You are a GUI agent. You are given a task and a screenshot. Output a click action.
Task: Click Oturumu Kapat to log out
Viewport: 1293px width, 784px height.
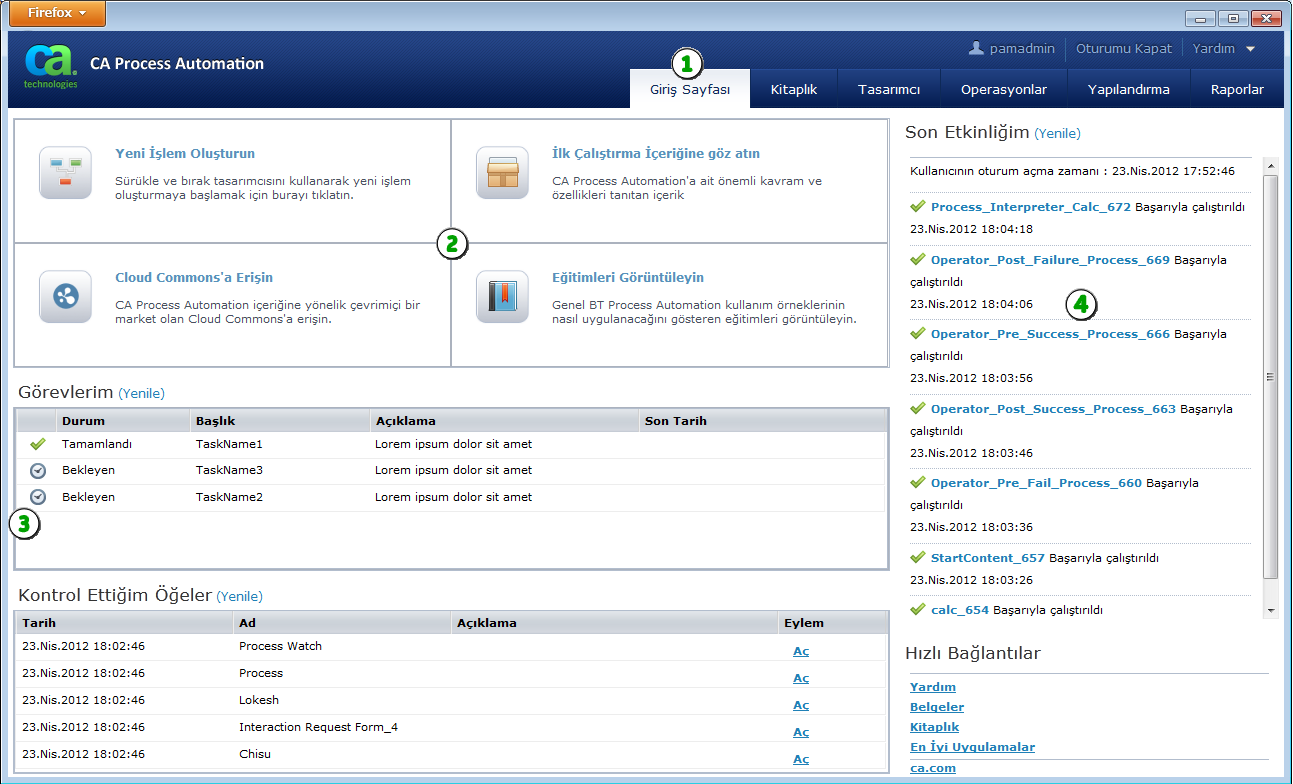pyautogui.click(x=1123, y=49)
